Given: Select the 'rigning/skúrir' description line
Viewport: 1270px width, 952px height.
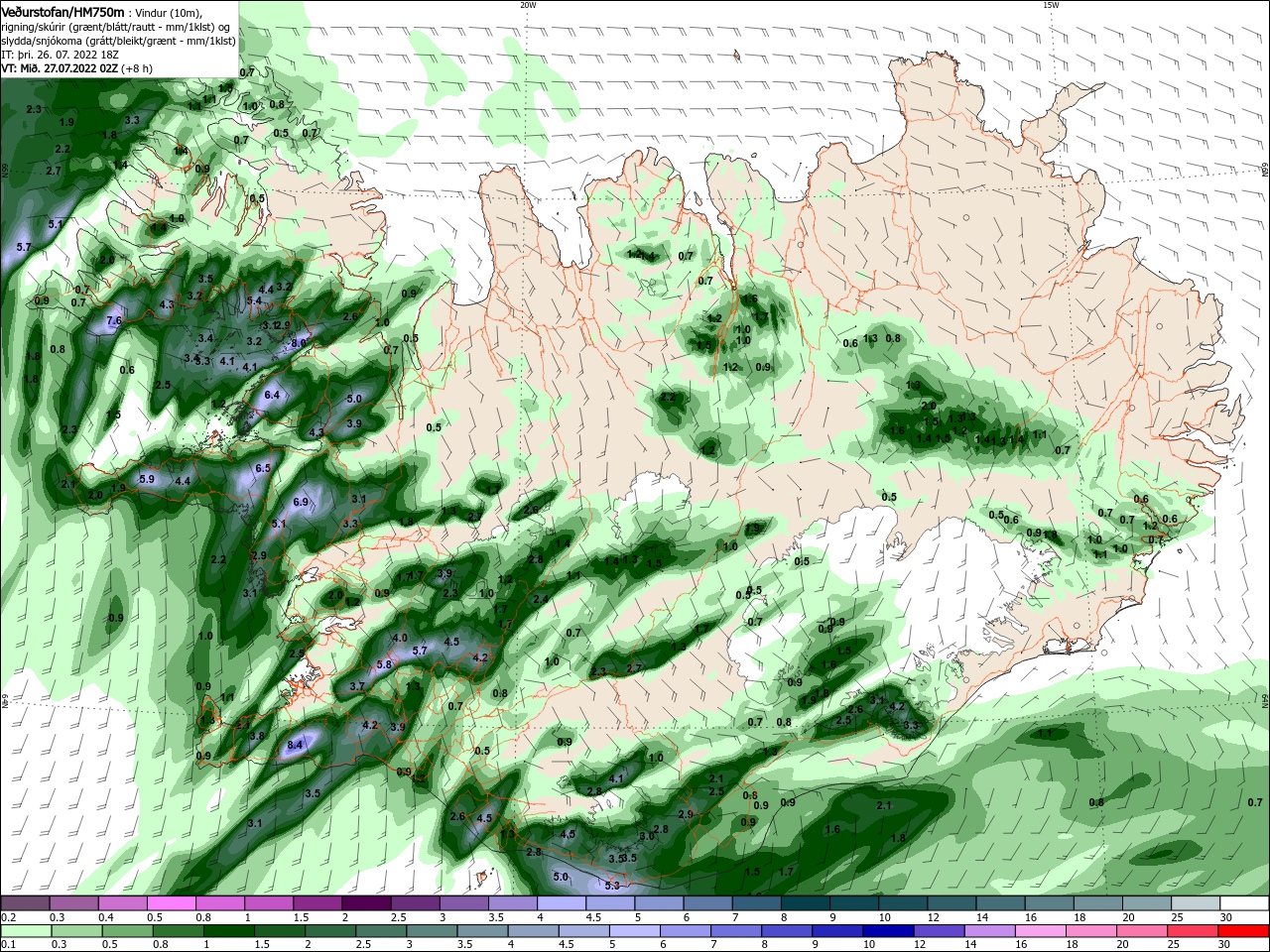Looking at the screenshot, I should point(117,27).
